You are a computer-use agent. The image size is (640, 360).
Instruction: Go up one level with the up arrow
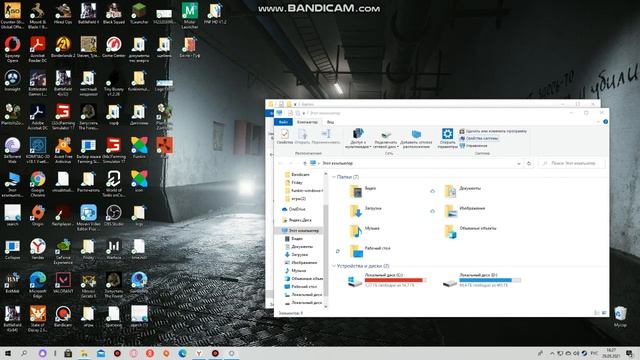click(x=304, y=163)
